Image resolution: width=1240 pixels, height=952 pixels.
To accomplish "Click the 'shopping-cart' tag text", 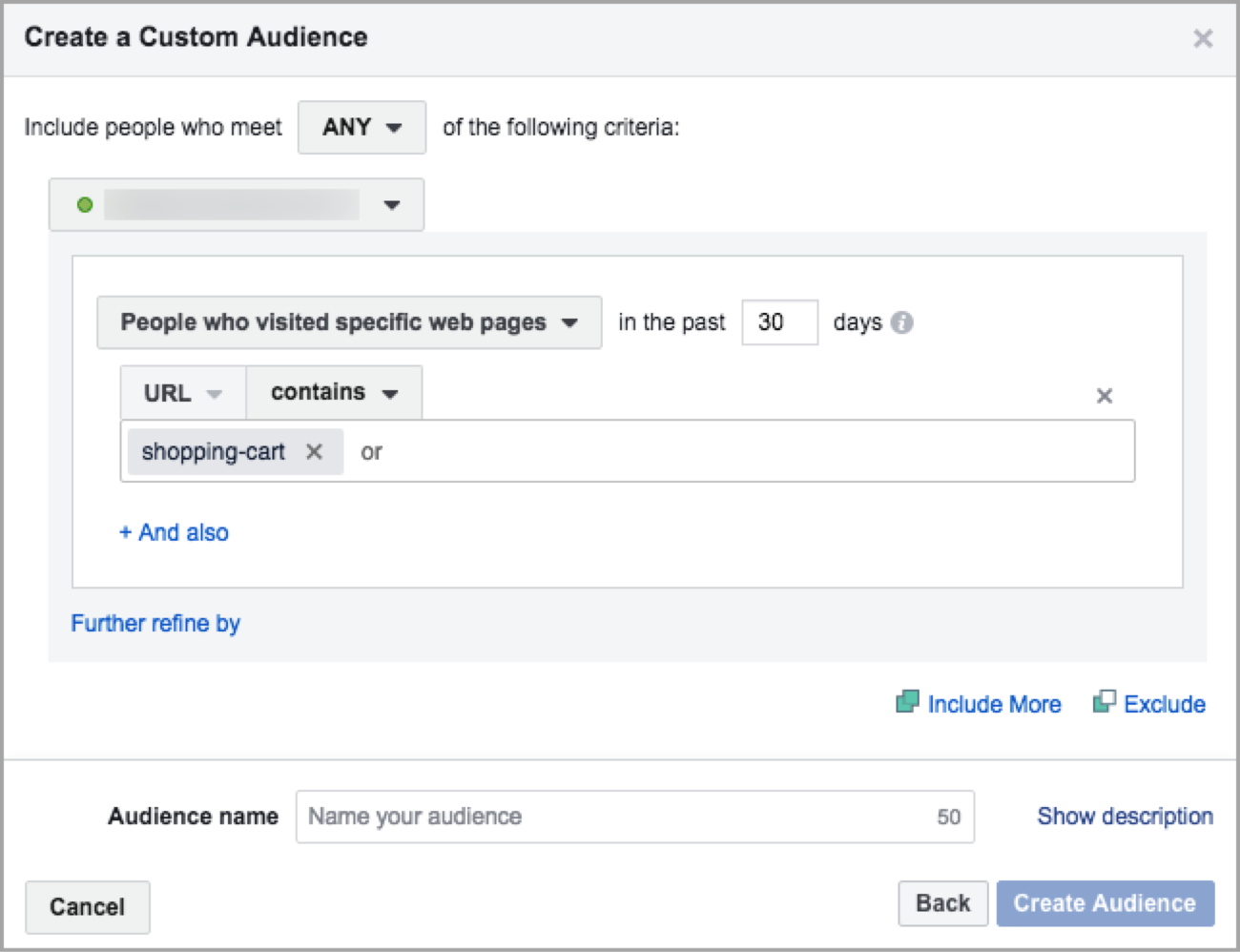I will tap(213, 451).
